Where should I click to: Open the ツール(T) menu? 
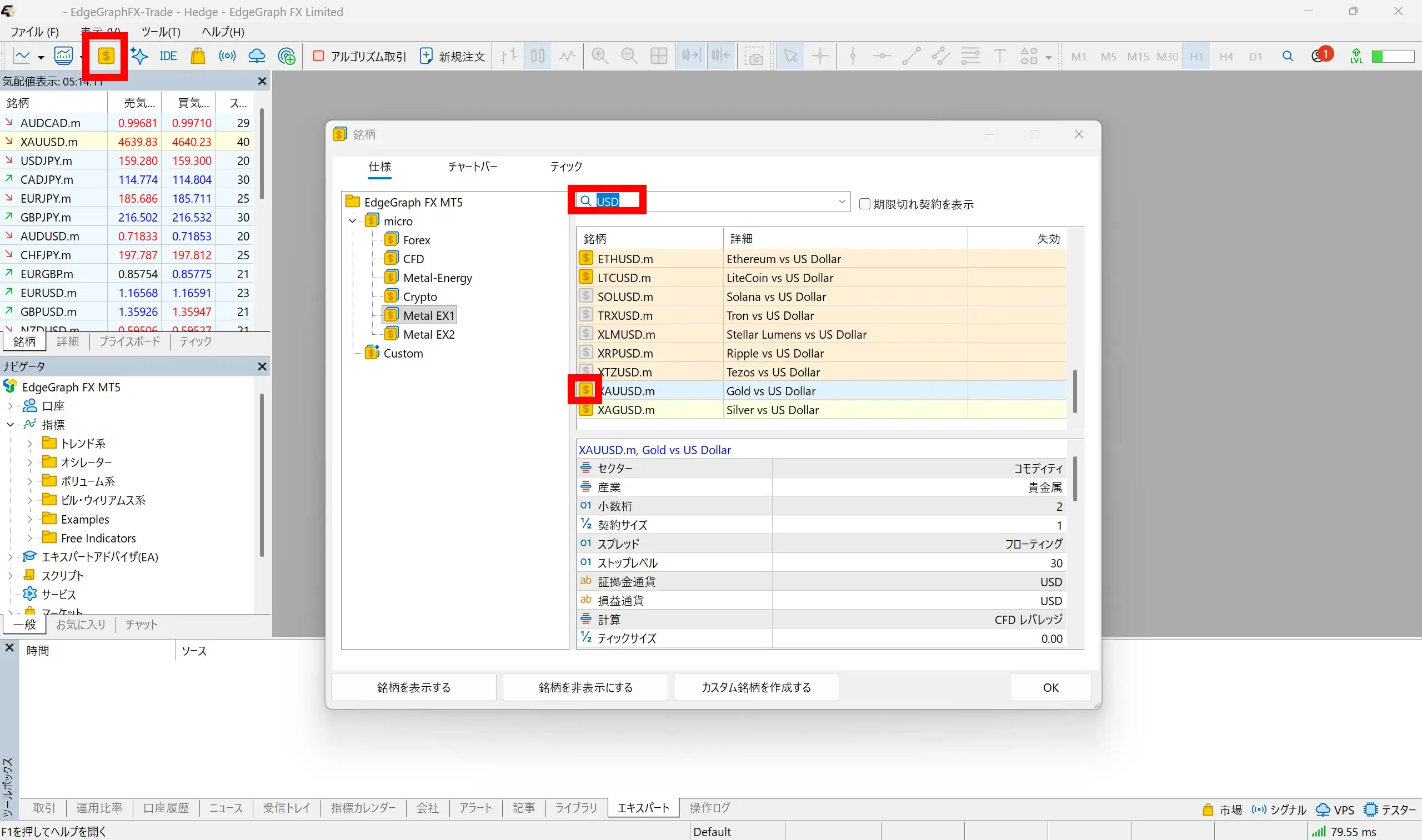(x=161, y=32)
